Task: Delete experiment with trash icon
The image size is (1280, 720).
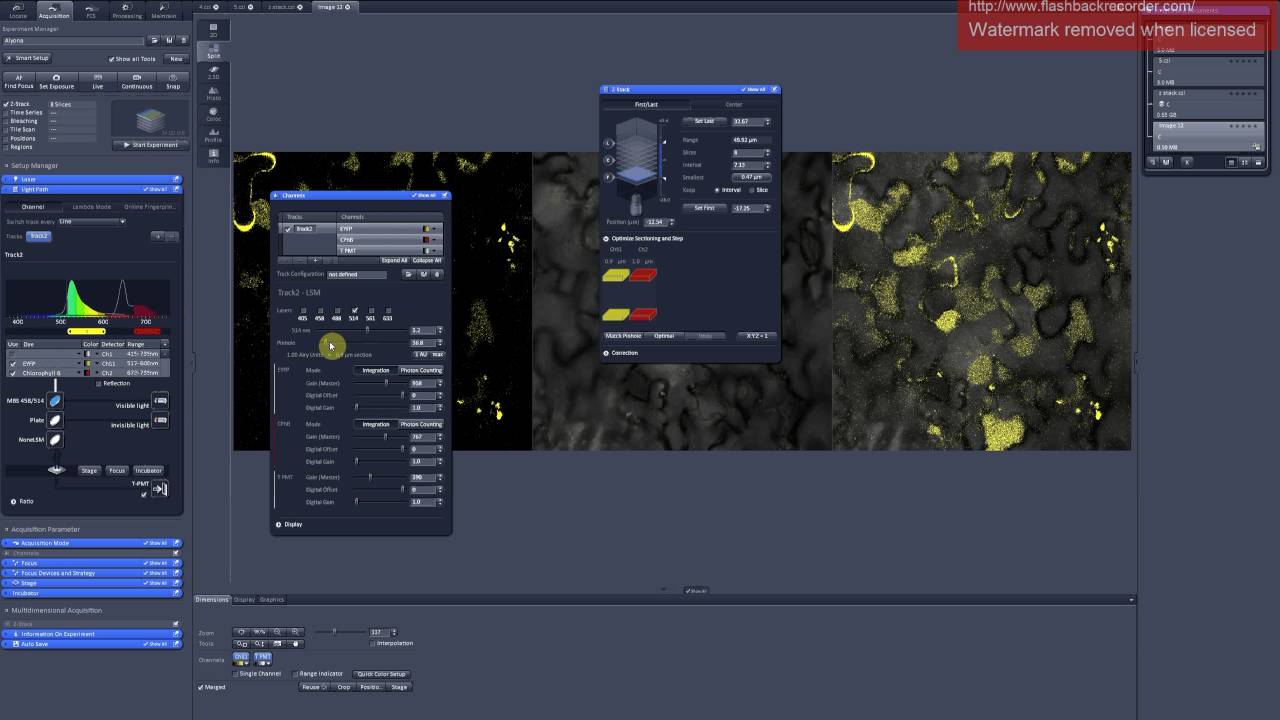Action: click(x=181, y=41)
